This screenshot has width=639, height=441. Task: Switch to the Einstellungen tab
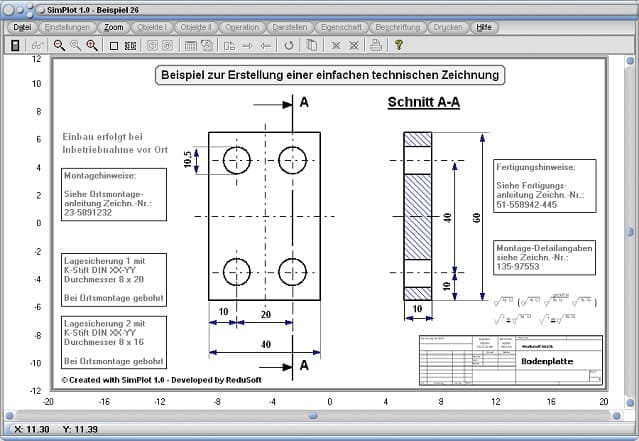(x=68, y=28)
